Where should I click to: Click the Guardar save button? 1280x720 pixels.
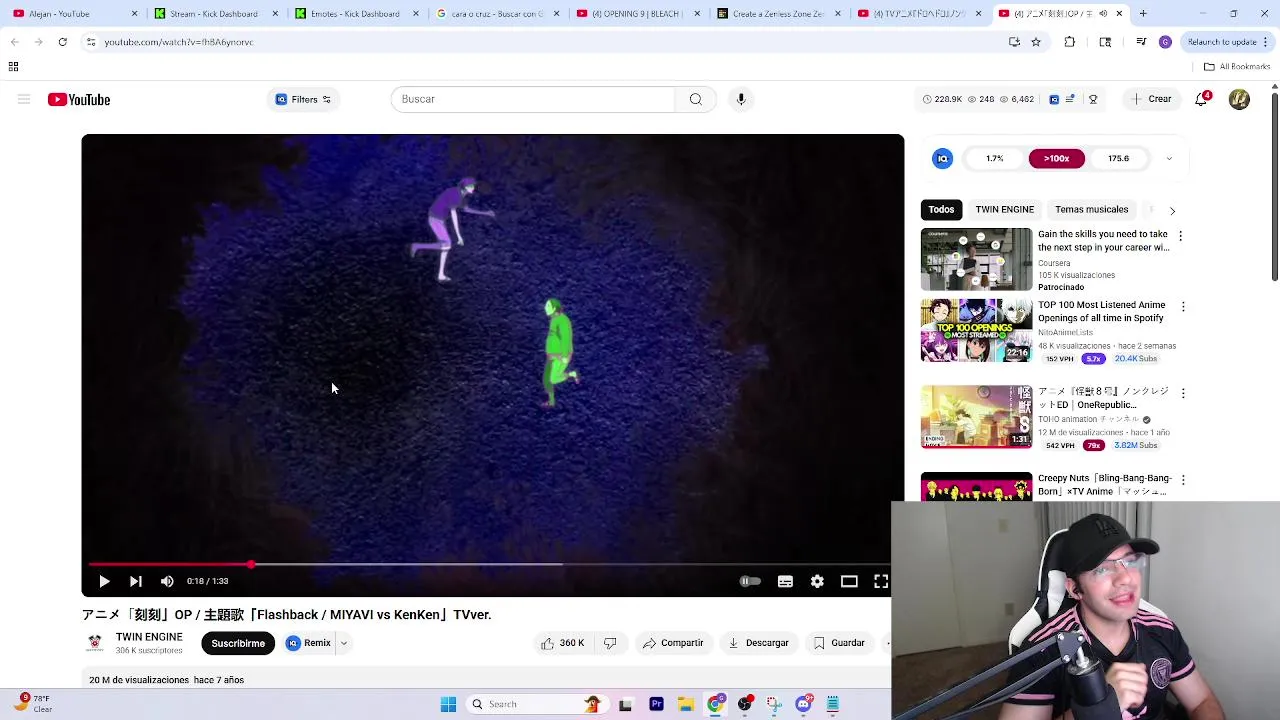pos(839,643)
